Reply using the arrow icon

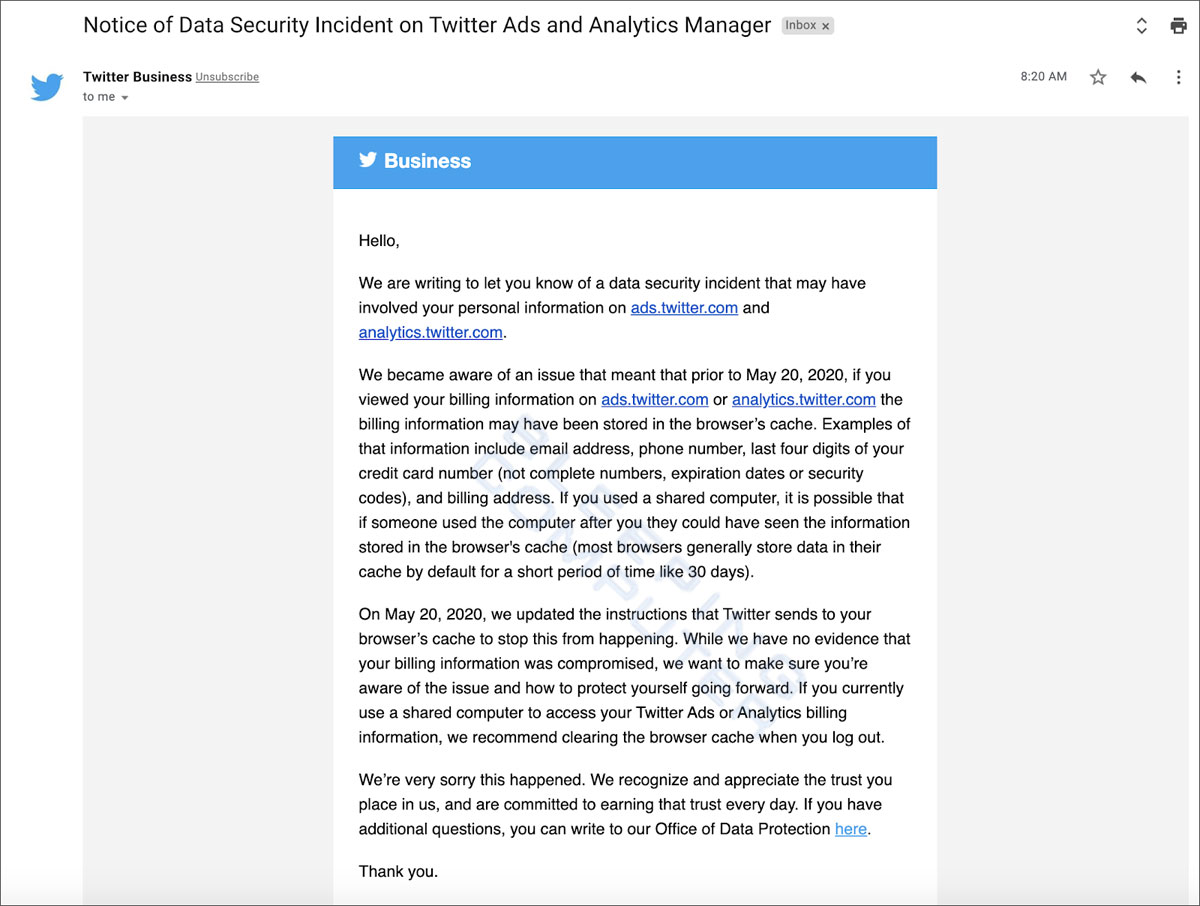[x=1138, y=77]
